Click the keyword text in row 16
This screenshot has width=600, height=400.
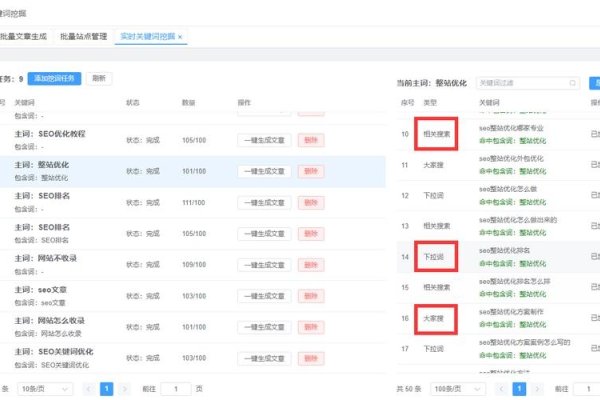[511, 312]
